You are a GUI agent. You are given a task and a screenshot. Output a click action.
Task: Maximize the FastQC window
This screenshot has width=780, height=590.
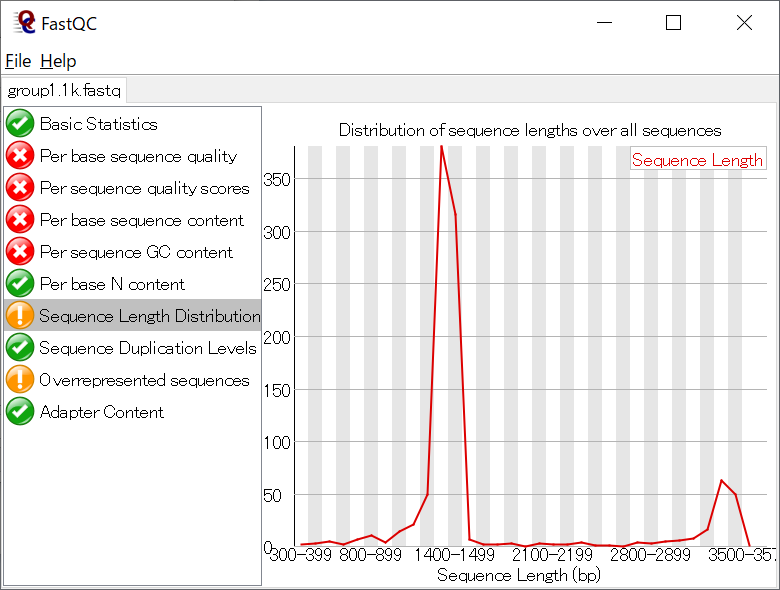pyautogui.click(x=674, y=22)
